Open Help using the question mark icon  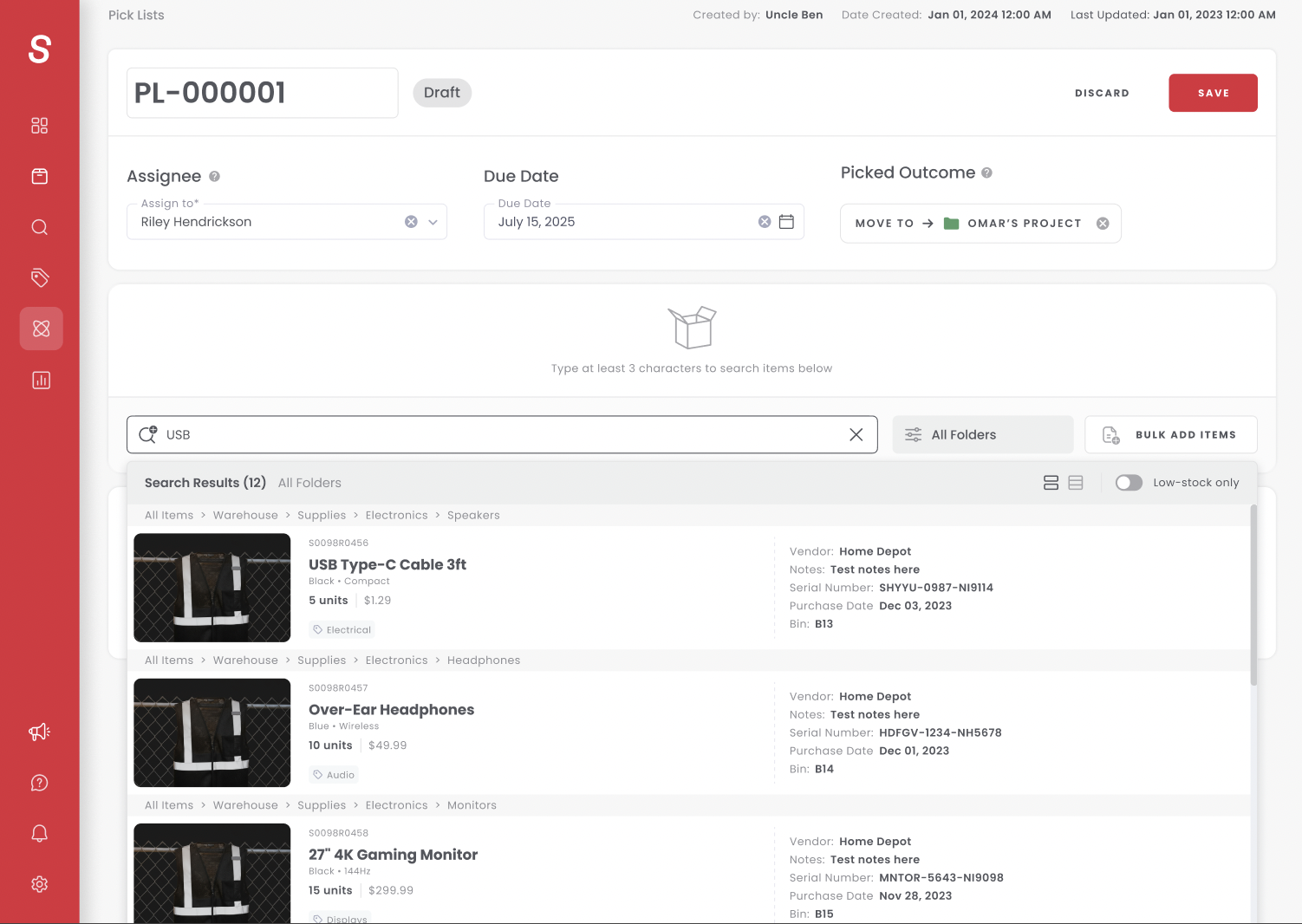[x=39, y=783]
